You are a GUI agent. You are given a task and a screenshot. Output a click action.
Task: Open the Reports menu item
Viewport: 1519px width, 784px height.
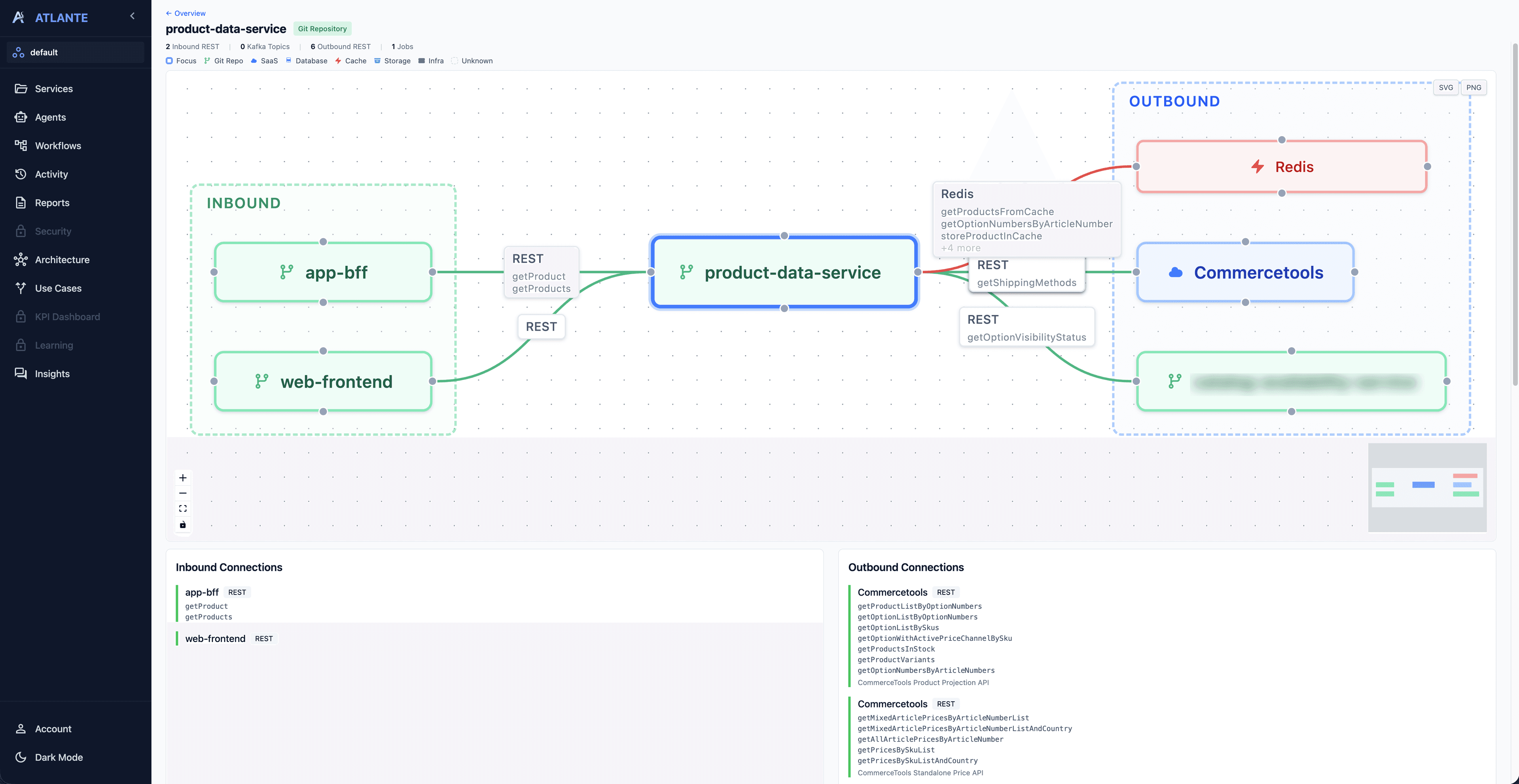(52, 203)
